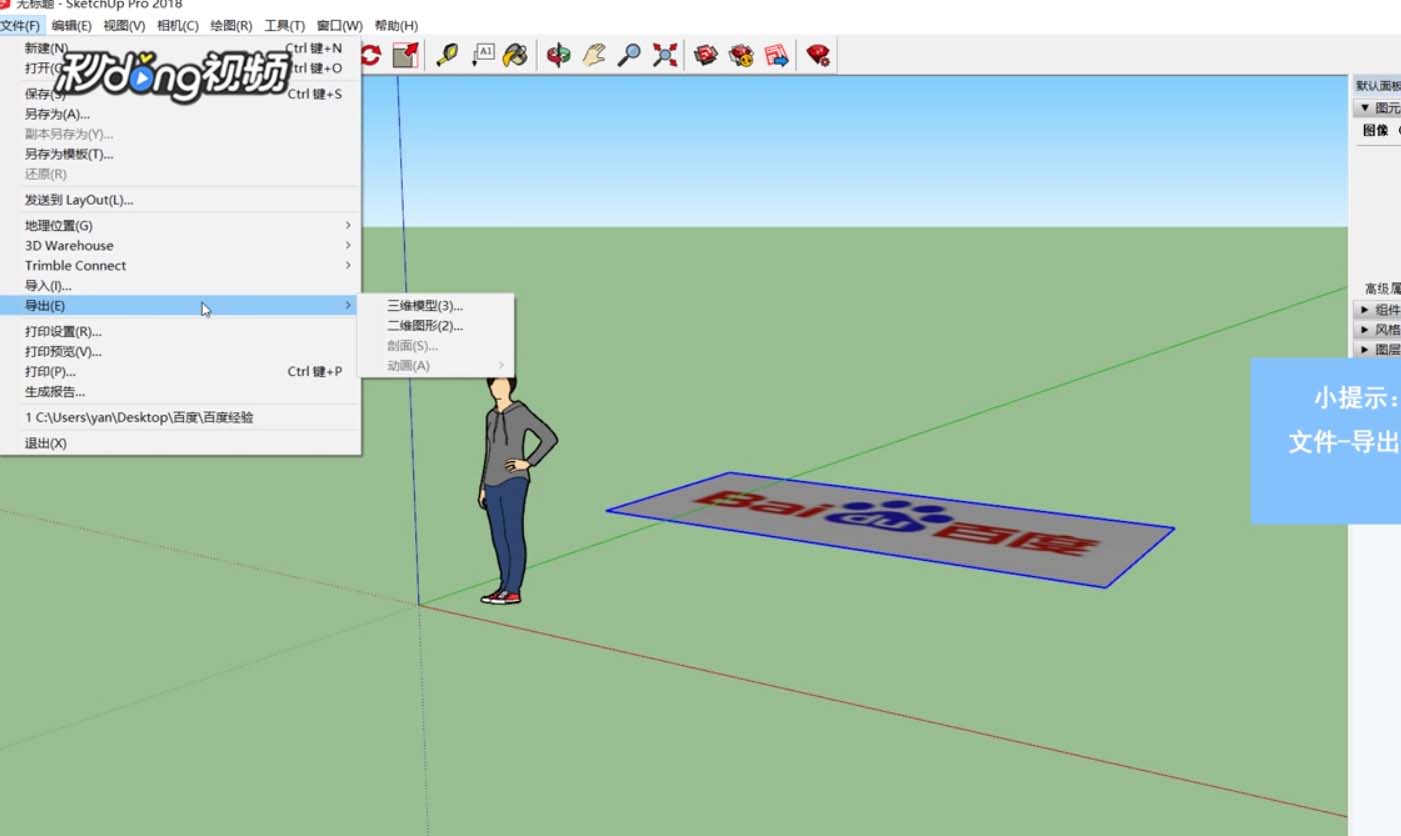Collapse the 图元信息 panel section
The image size is (1401, 836).
point(1378,108)
